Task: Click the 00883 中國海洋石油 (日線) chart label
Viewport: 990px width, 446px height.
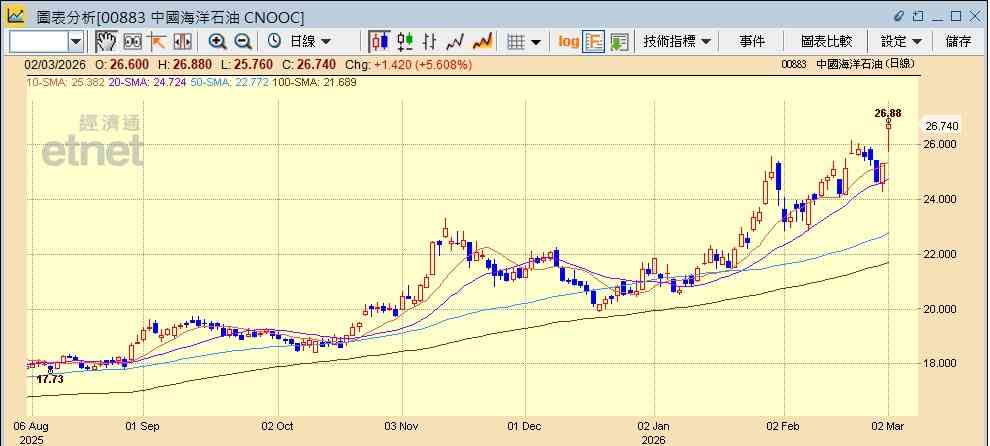Action: coord(847,64)
